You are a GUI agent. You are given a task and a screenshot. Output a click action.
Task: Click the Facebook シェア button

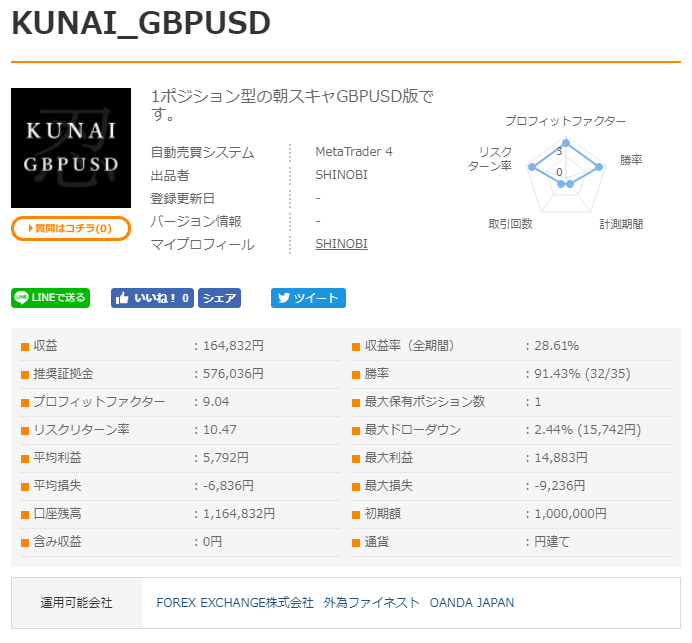[x=219, y=298]
